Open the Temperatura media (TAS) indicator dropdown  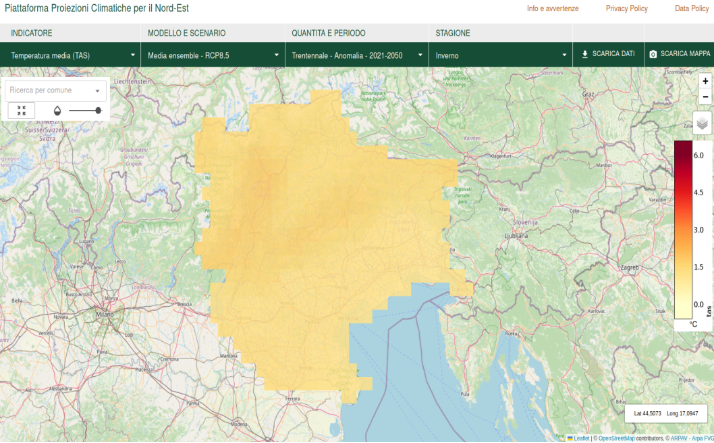point(71,55)
